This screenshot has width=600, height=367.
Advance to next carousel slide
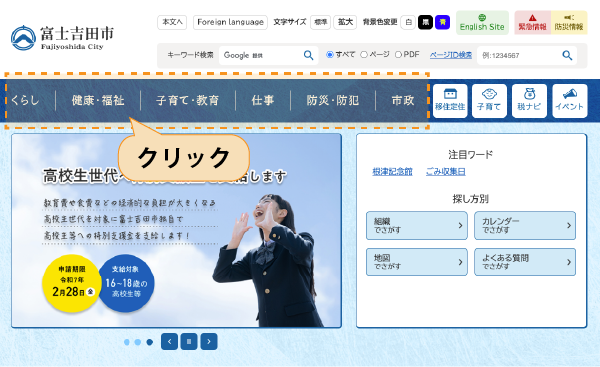(x=209, y=341)
